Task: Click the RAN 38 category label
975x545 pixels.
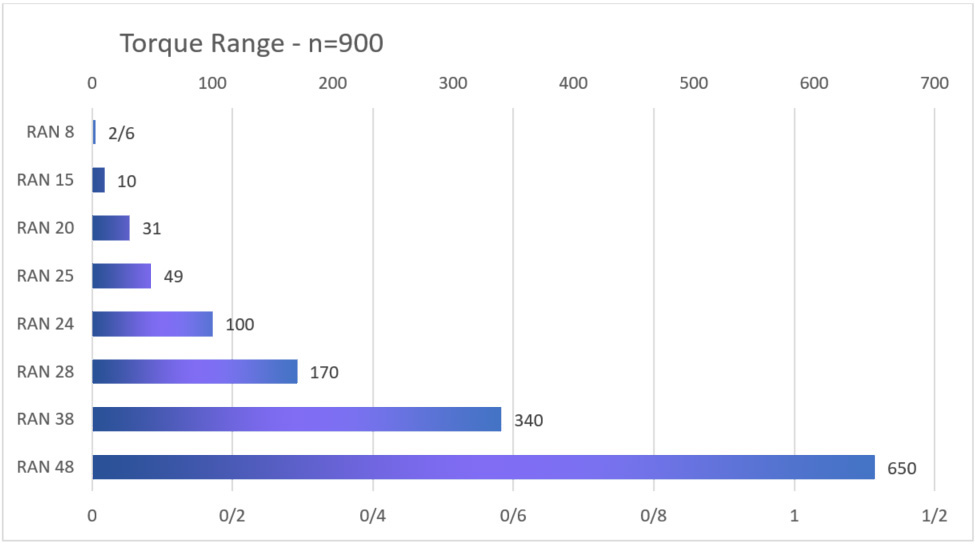Action: (x=45, y=419)
